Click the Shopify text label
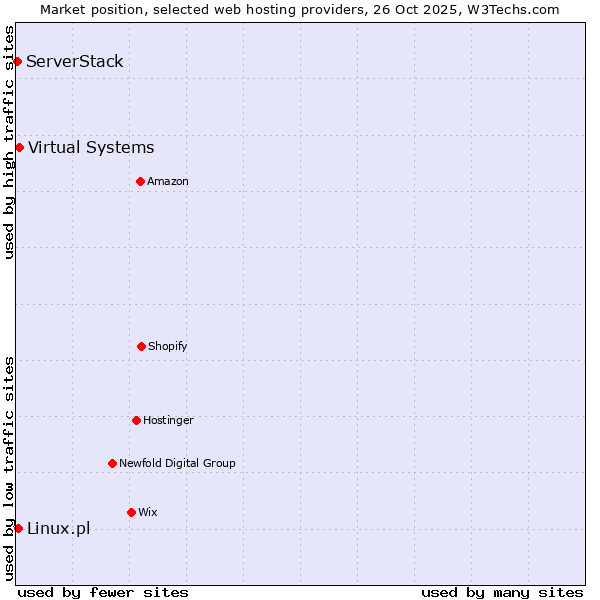 (x=168, y=346)
